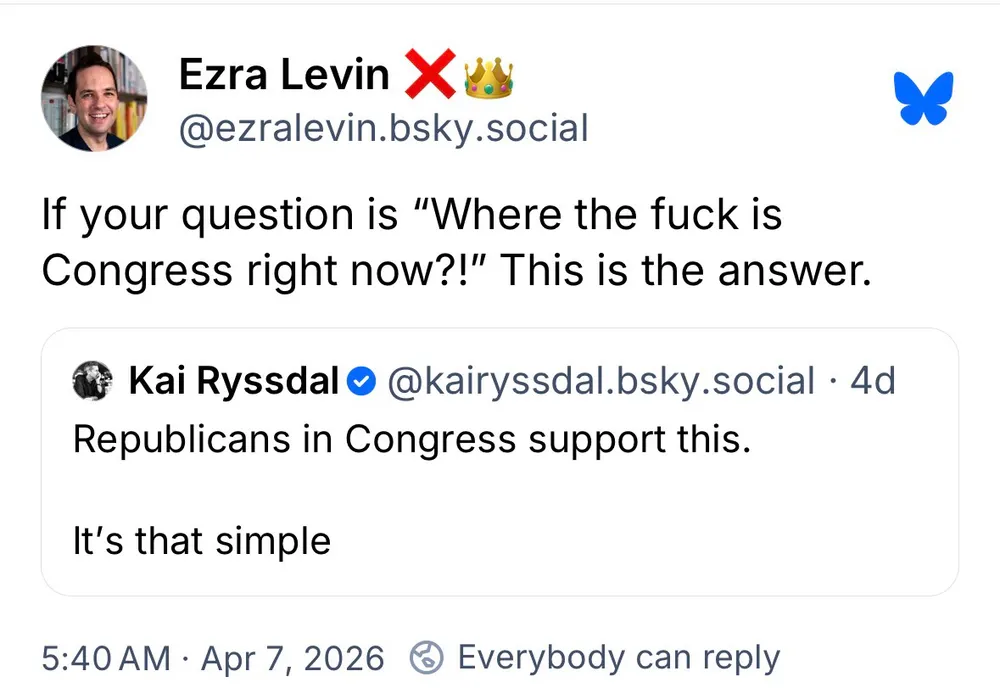Click the text "This is the answer."
Viewport: 1000px width, 700px height.
(x=685, y=271)
